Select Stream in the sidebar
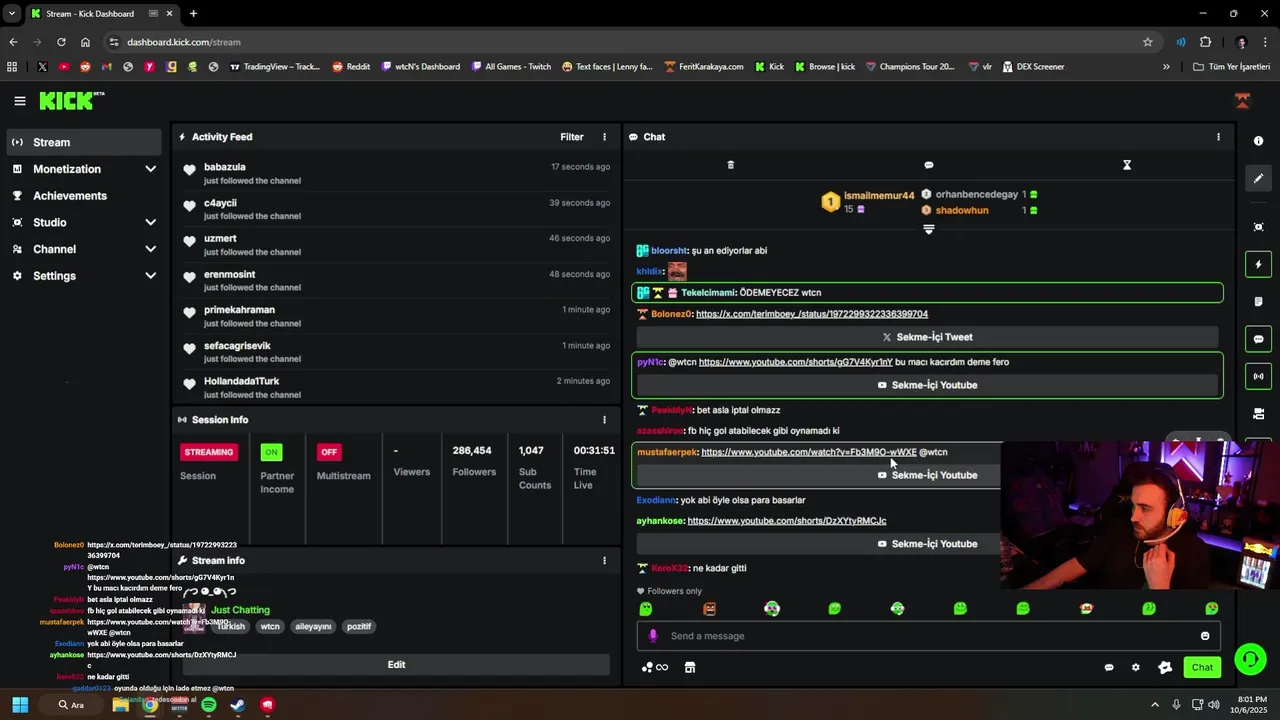This screenshot has height=720, width=1280. click(x=84, y=142)
